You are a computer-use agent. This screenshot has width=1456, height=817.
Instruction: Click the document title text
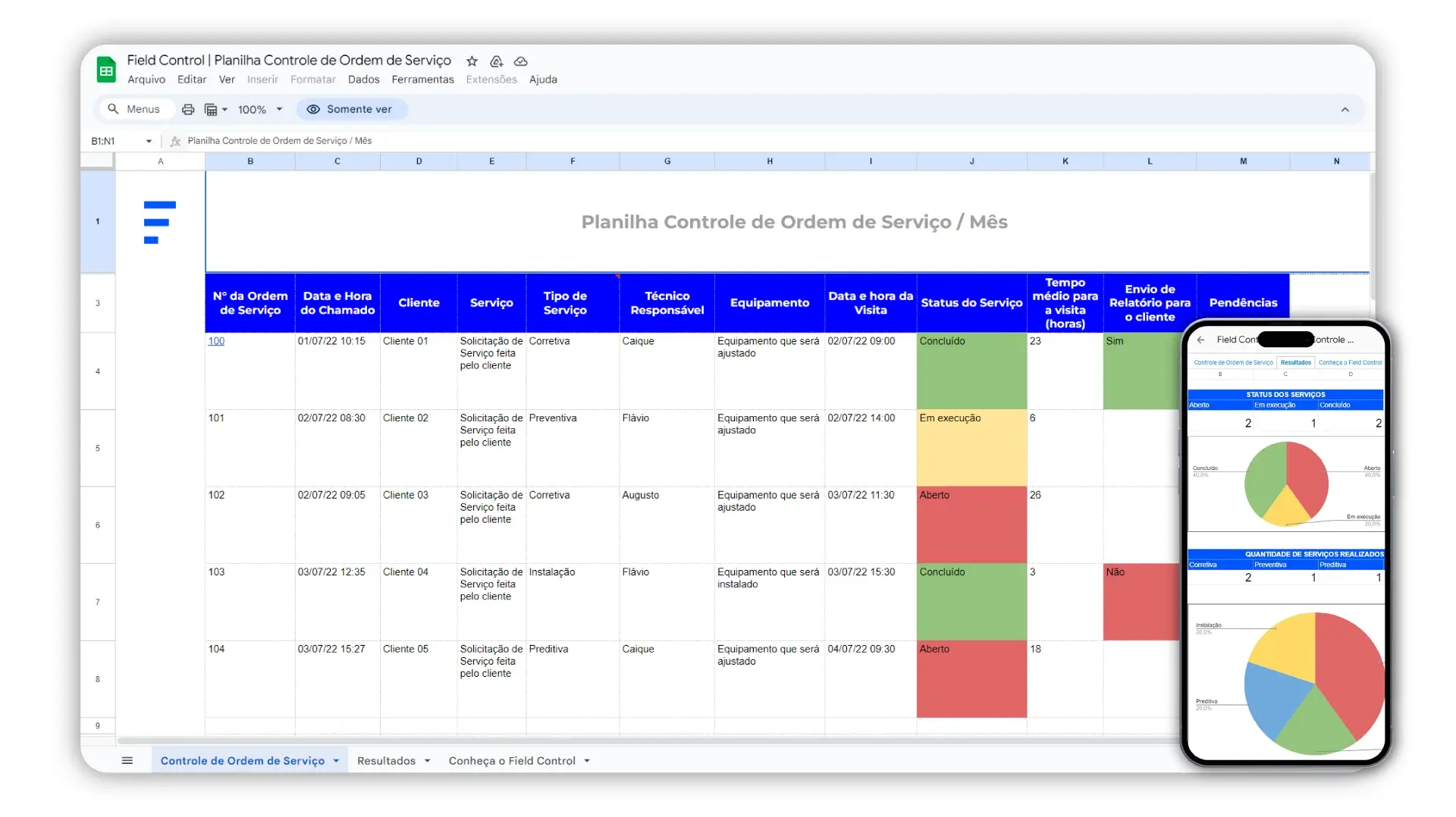tap(289, 60)
